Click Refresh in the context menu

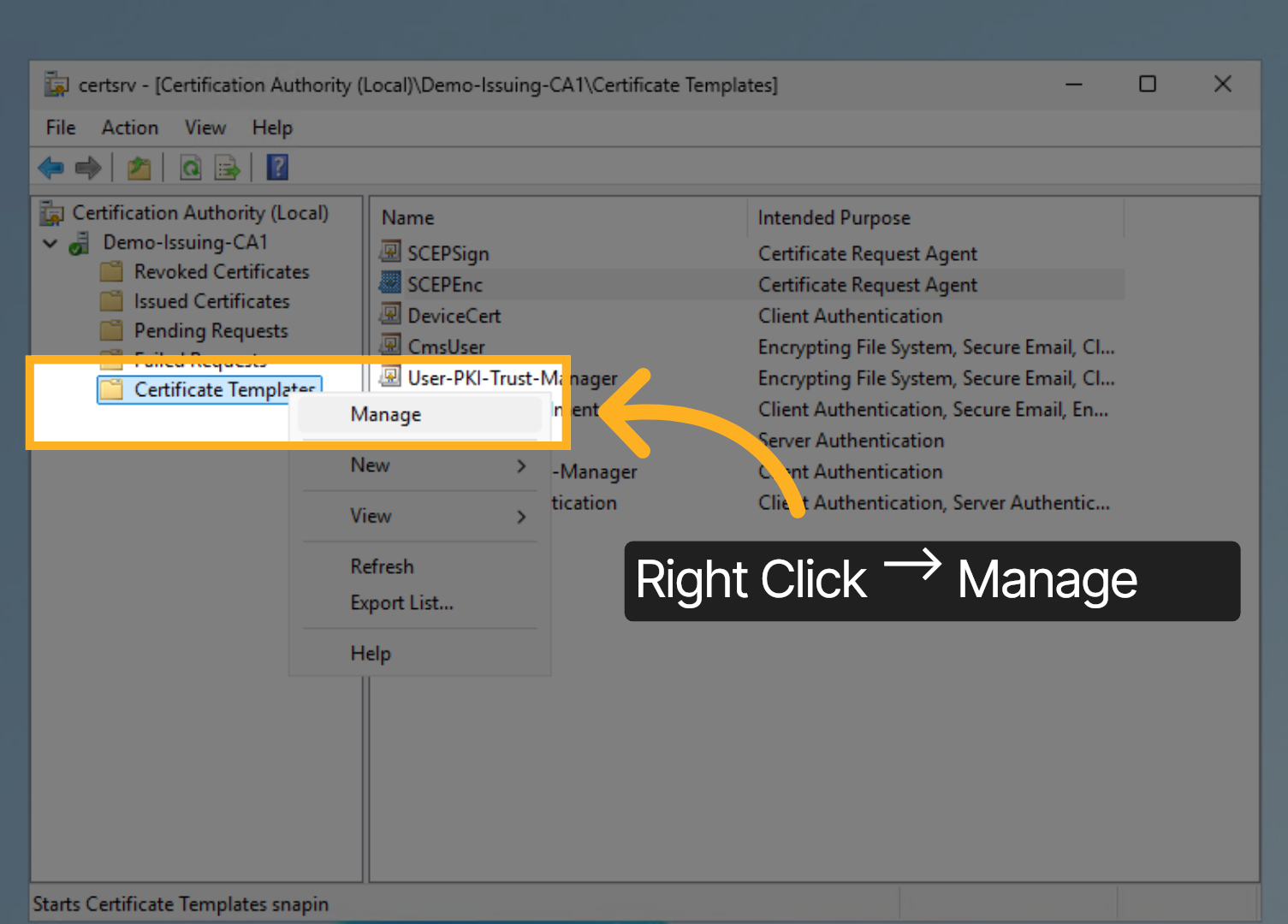[x=382, y=566]
